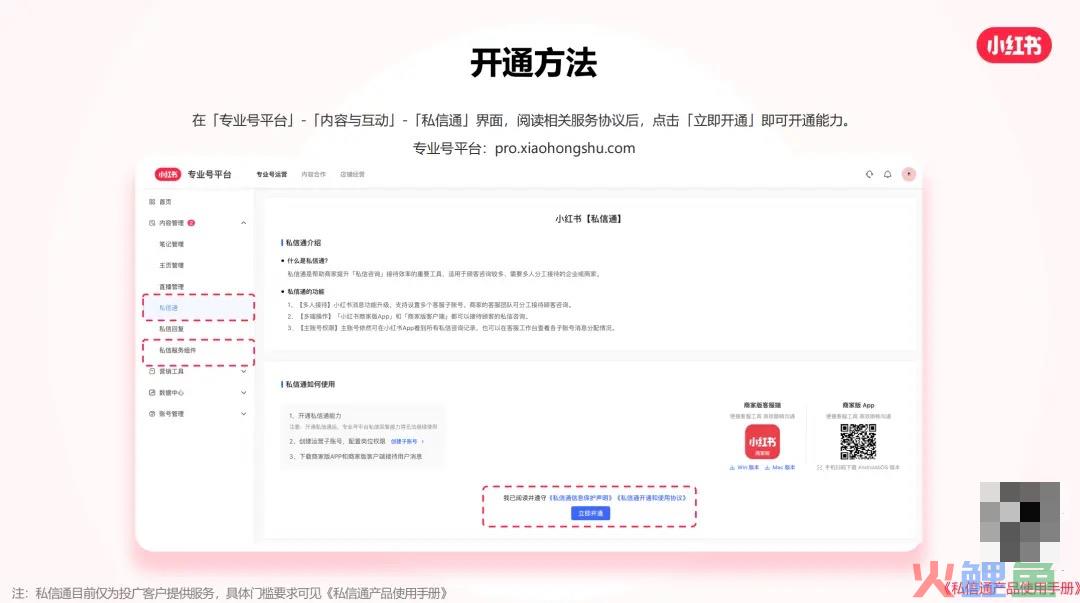The image size is (1080, 603).
Task: Select 内容管理 in the sidebar
Action: pos(172,223)
